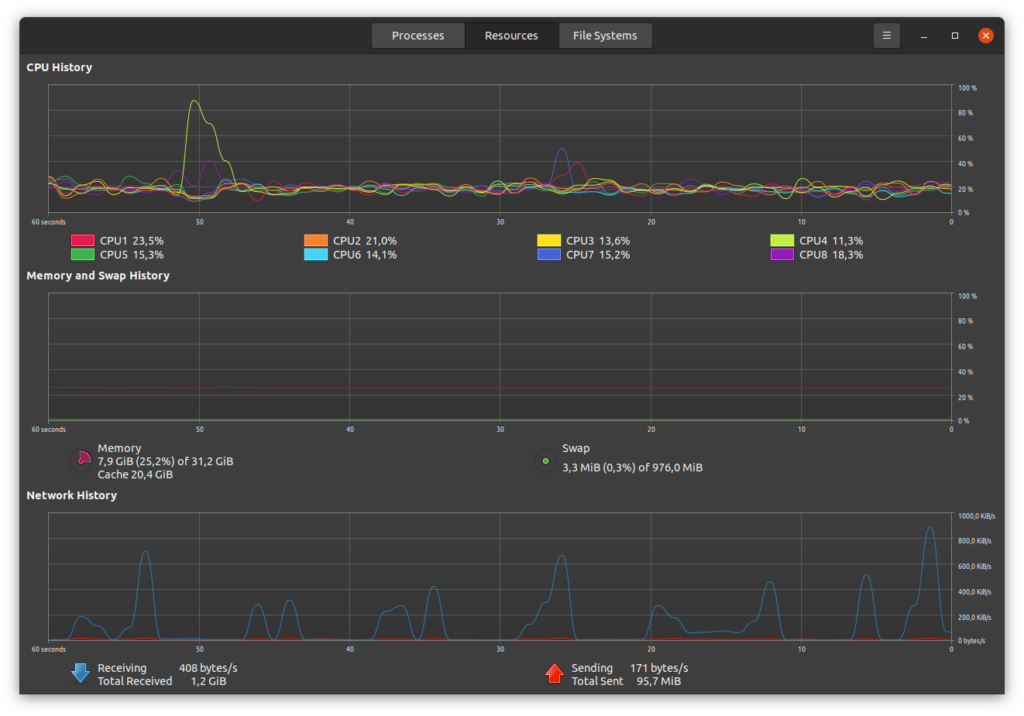Click the 7,9 GiB of 31,2 GiB text
The image size is (1024, 716).
pyautogui.click(x=165, y=461)
